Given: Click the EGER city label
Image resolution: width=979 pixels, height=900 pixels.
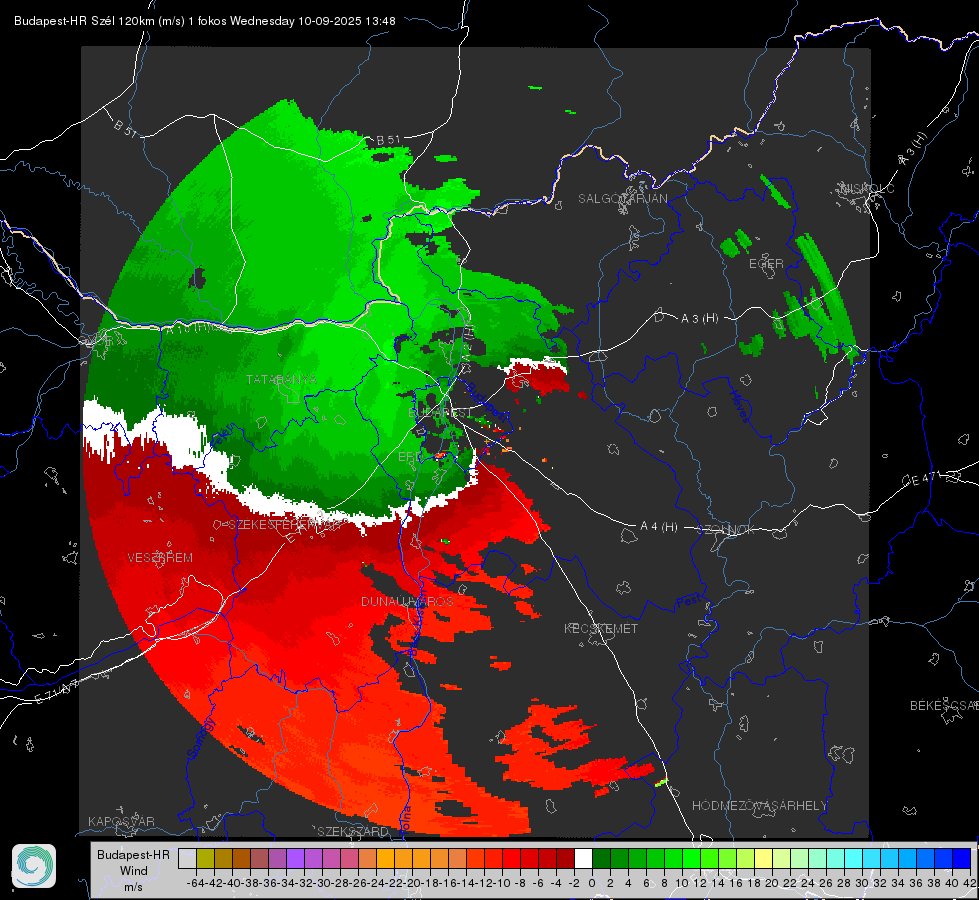Looking at the screenshot, I should [x=766, y=264].
